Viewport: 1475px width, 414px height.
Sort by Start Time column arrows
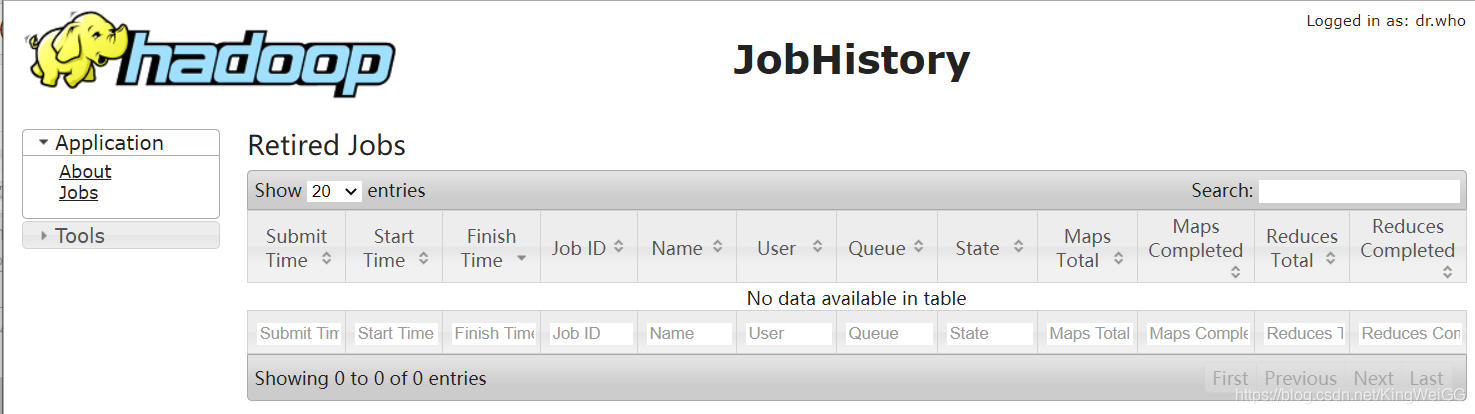(424, 259)
